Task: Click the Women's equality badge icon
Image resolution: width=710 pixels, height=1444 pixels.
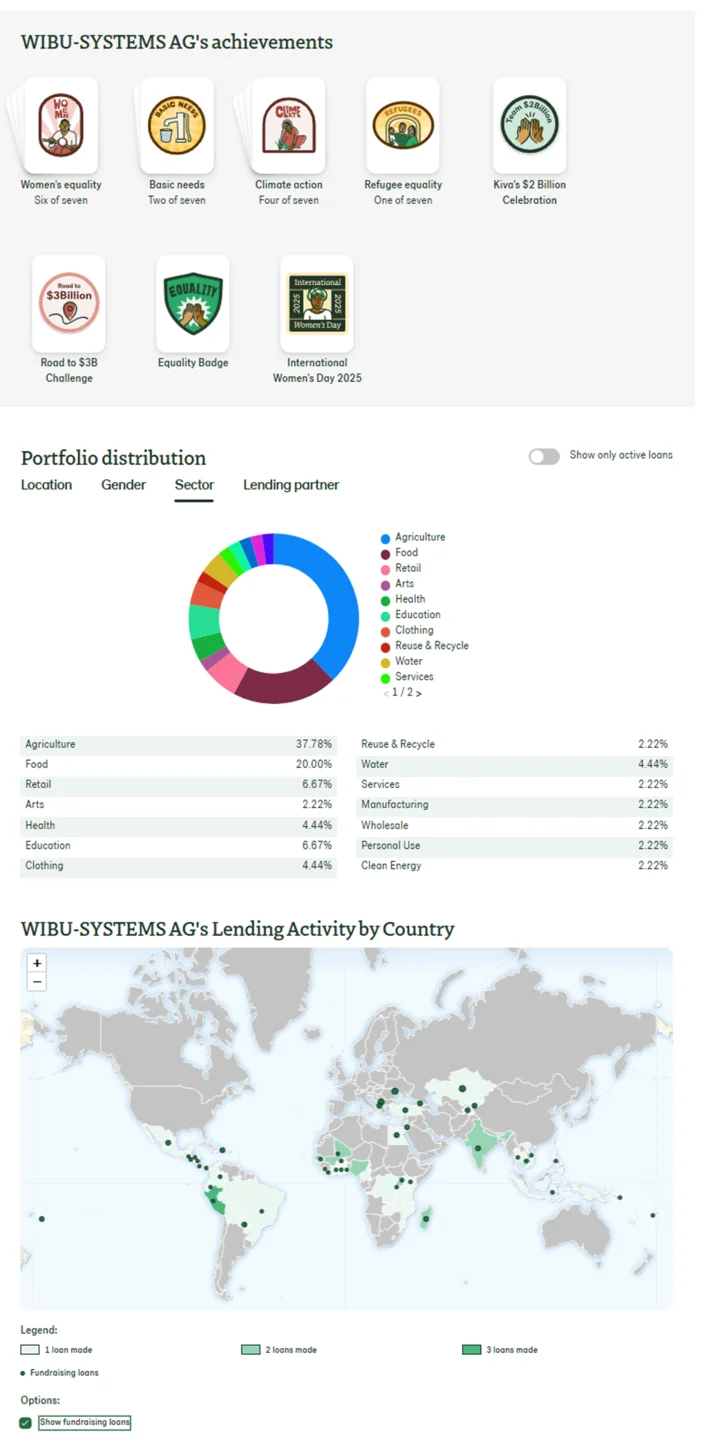Action: pos(61,125)
